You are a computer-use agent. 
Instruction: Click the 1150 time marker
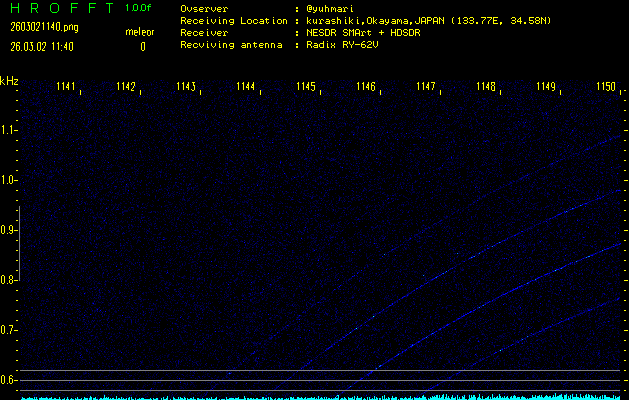pos(606,87)
